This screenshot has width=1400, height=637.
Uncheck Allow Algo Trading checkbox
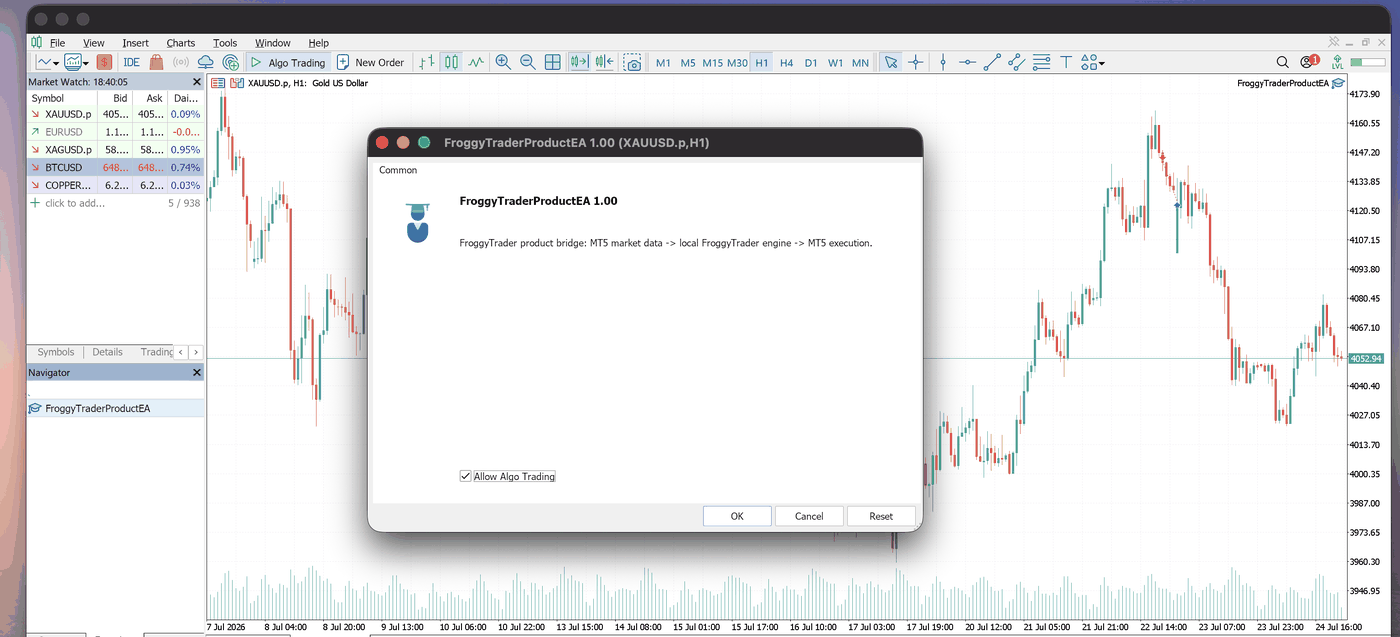(465, 476)
